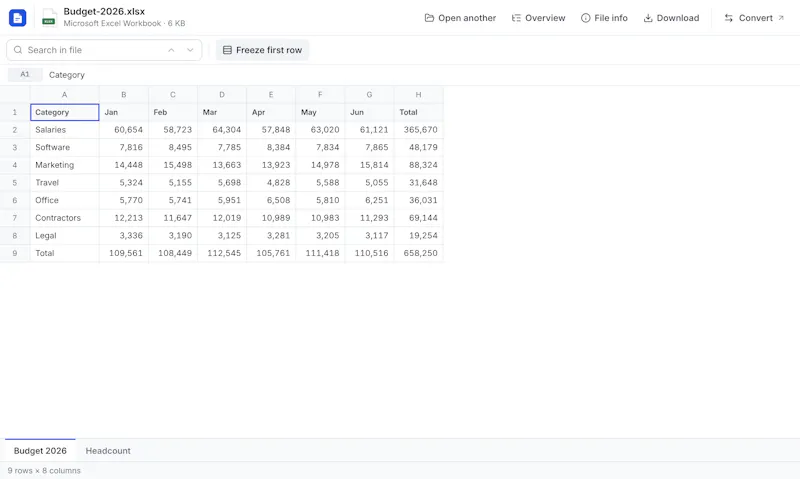Click the Salaries total 365,670

(x=418, y=130)
